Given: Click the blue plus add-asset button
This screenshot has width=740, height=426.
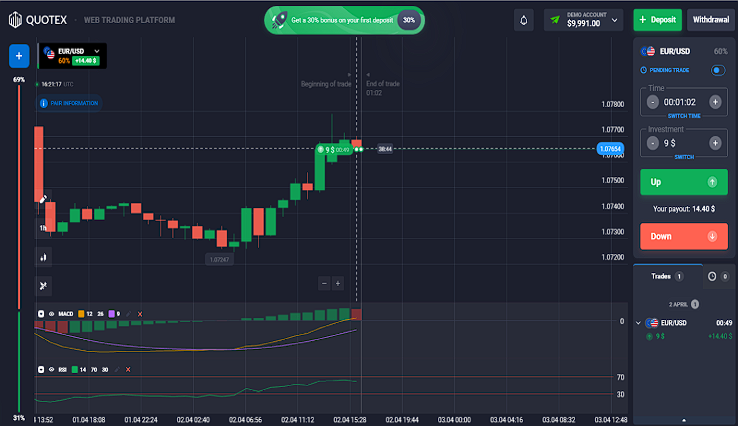Looking at the screenshot, I should point(19,56).
